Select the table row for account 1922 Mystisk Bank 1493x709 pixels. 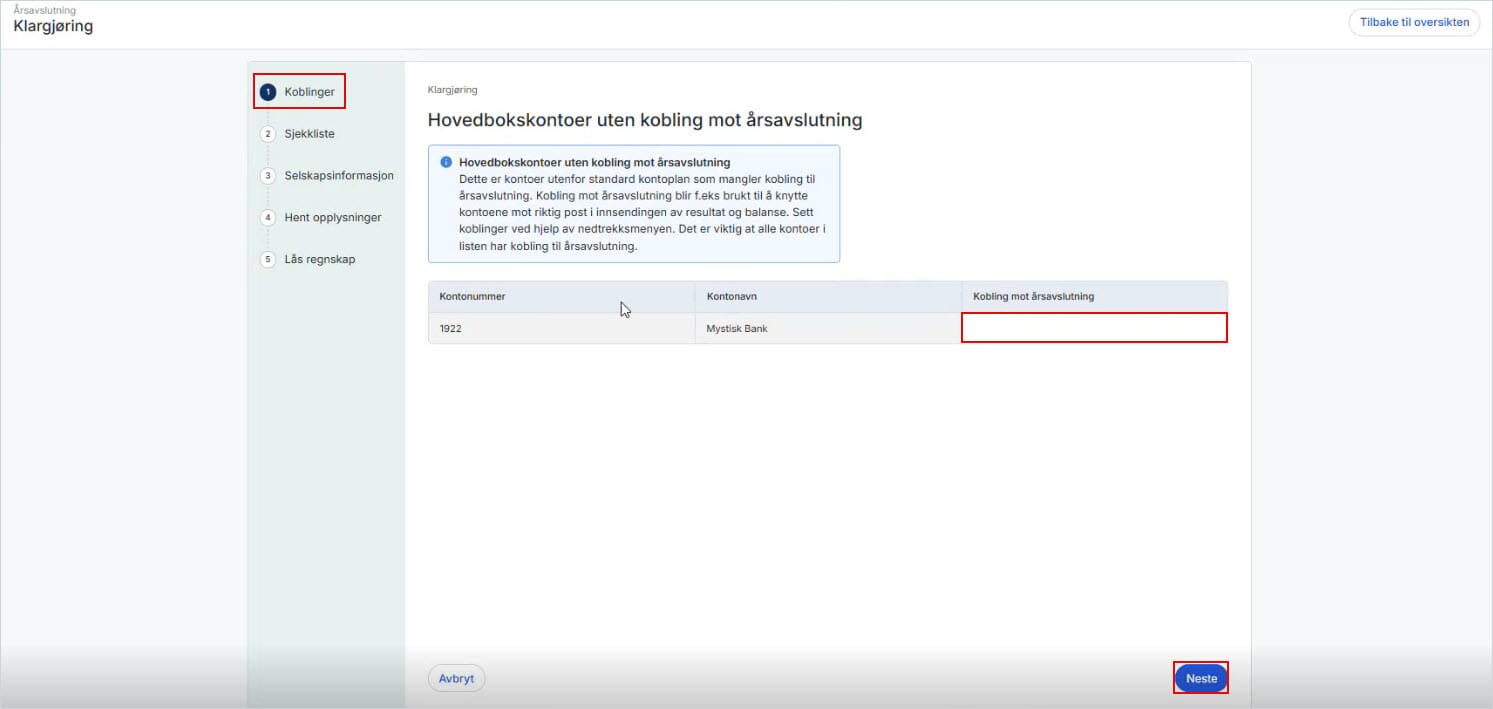pos(600,328)
